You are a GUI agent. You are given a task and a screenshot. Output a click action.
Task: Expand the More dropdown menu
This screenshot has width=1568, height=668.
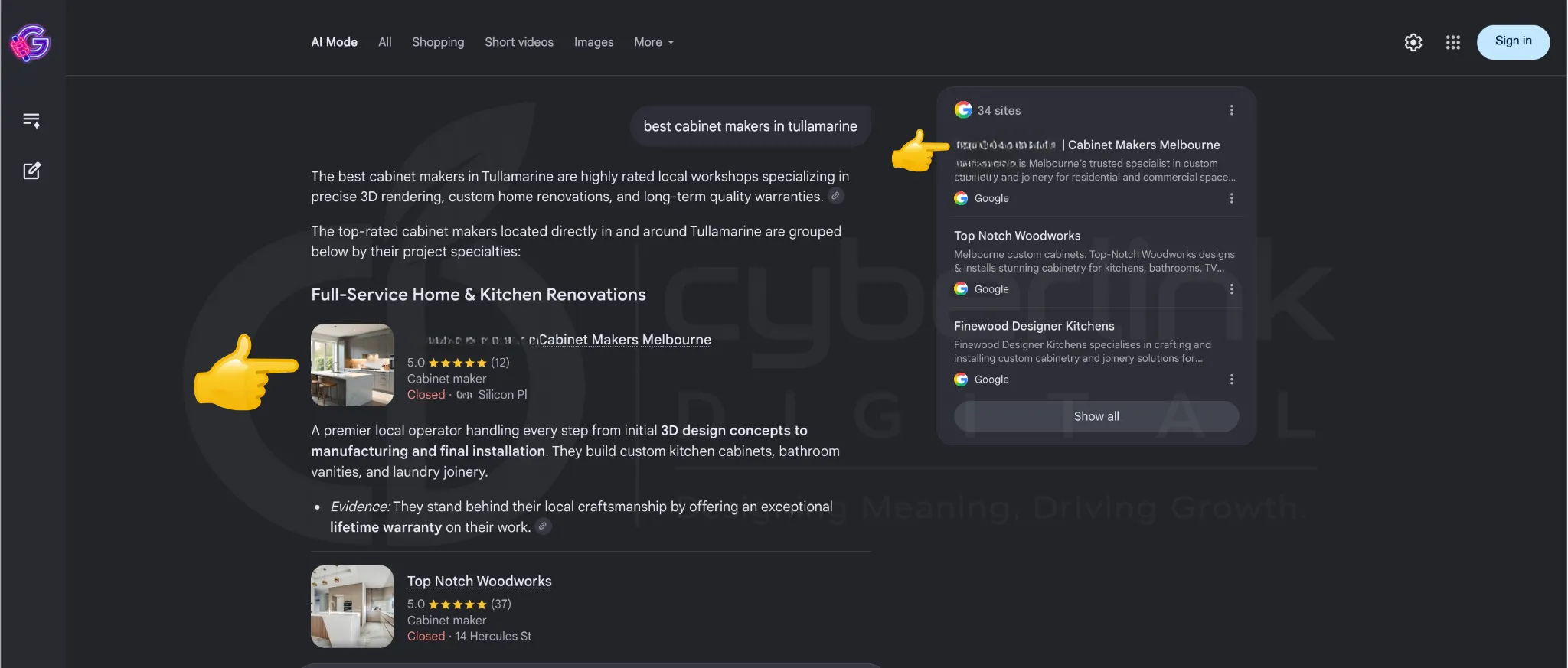[654, 42]
